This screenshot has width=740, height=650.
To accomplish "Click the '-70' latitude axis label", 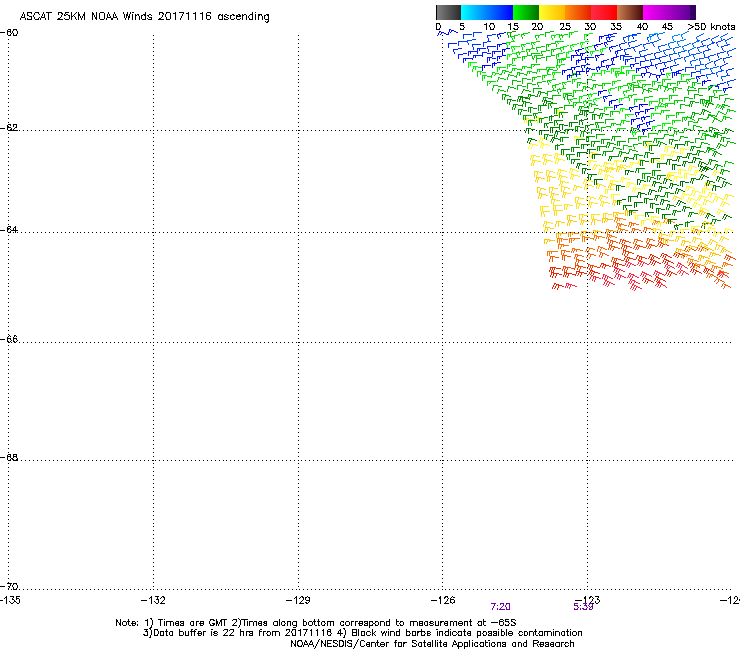I will [9, 586].
